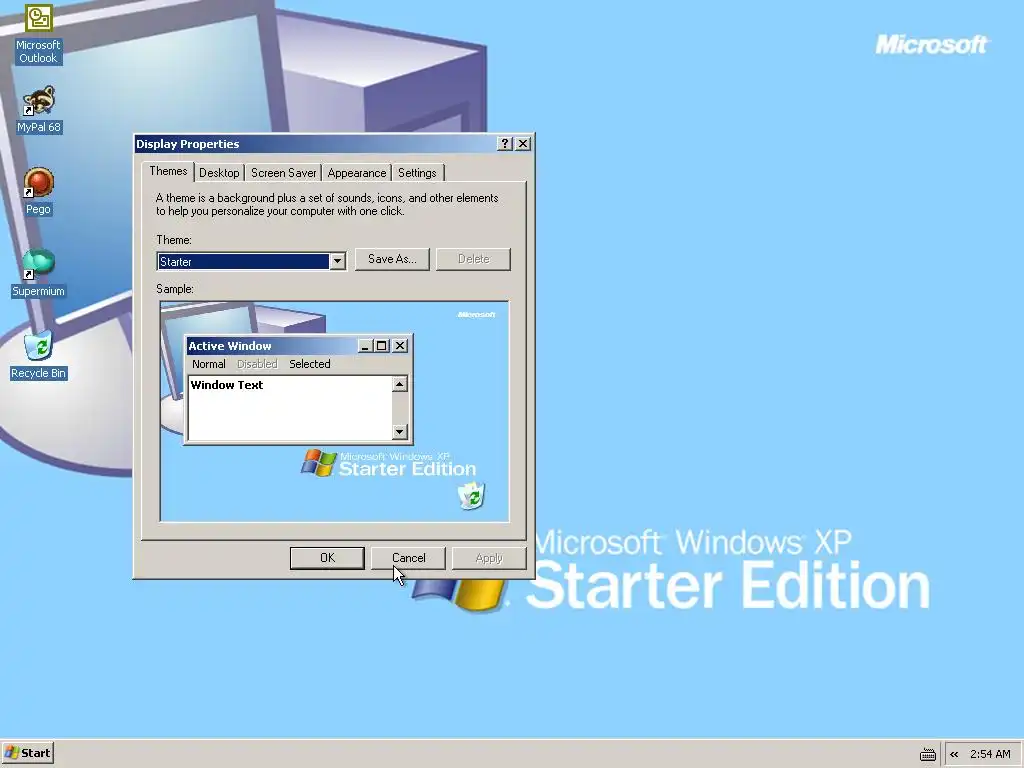Click the keyboard icon in the system tray
This screenshot has width=1024, height=768.
point(927,754)
